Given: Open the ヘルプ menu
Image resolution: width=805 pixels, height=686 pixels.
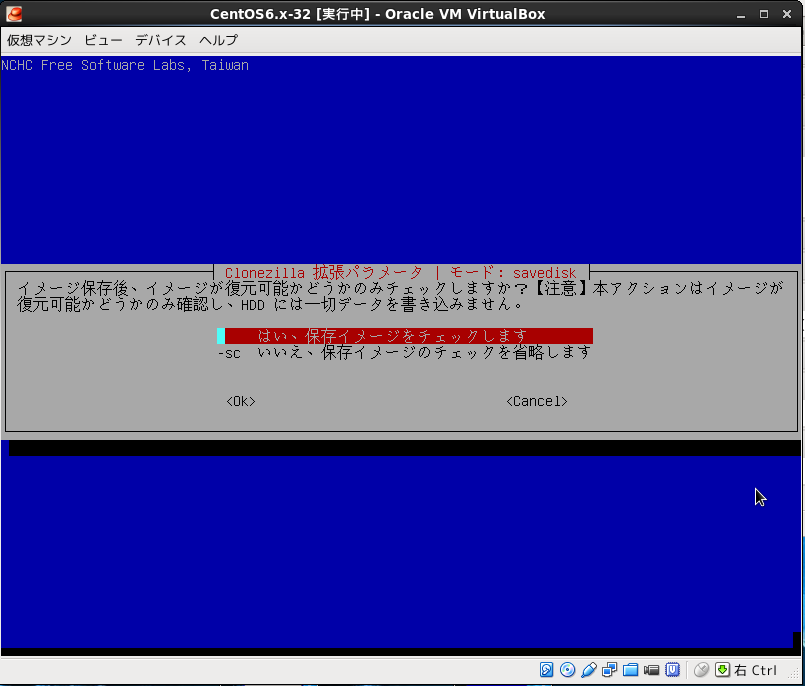Looking at the screenshot, I should pos(218,40).
